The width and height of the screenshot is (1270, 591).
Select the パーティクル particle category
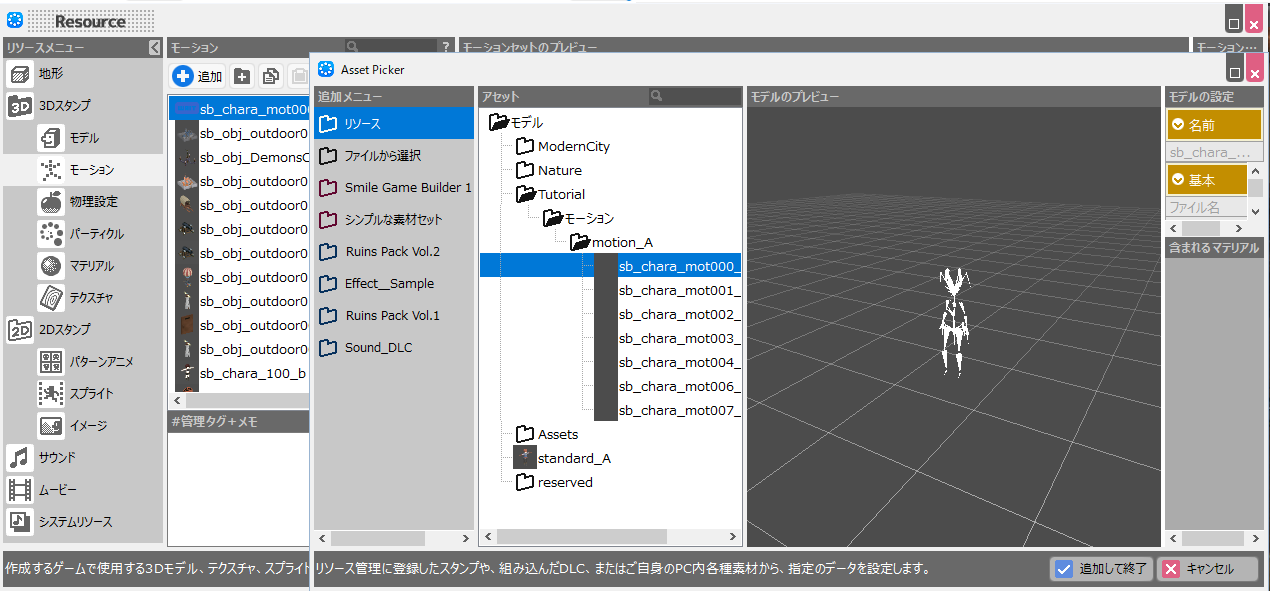point(96,234)
